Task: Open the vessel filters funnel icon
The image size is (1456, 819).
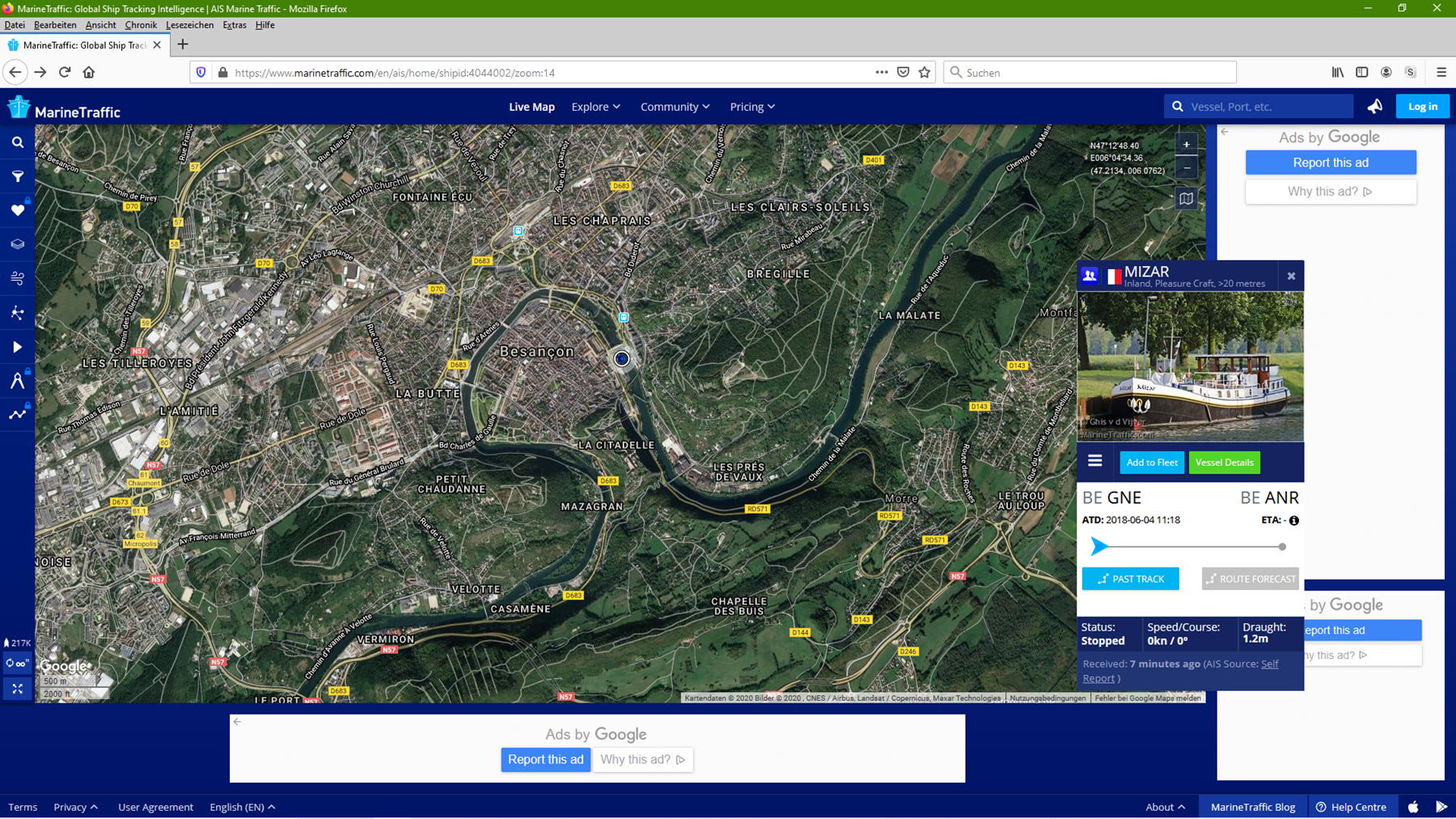Action: (17, 176)
